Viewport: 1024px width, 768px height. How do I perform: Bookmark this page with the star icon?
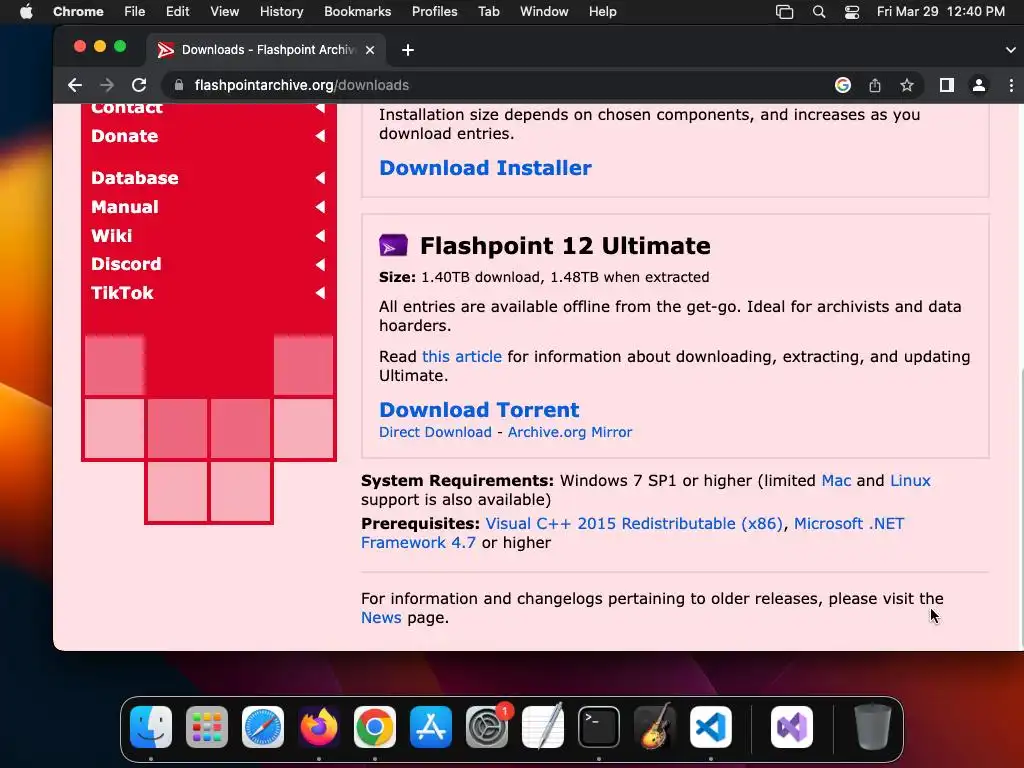tap(906, 85)
